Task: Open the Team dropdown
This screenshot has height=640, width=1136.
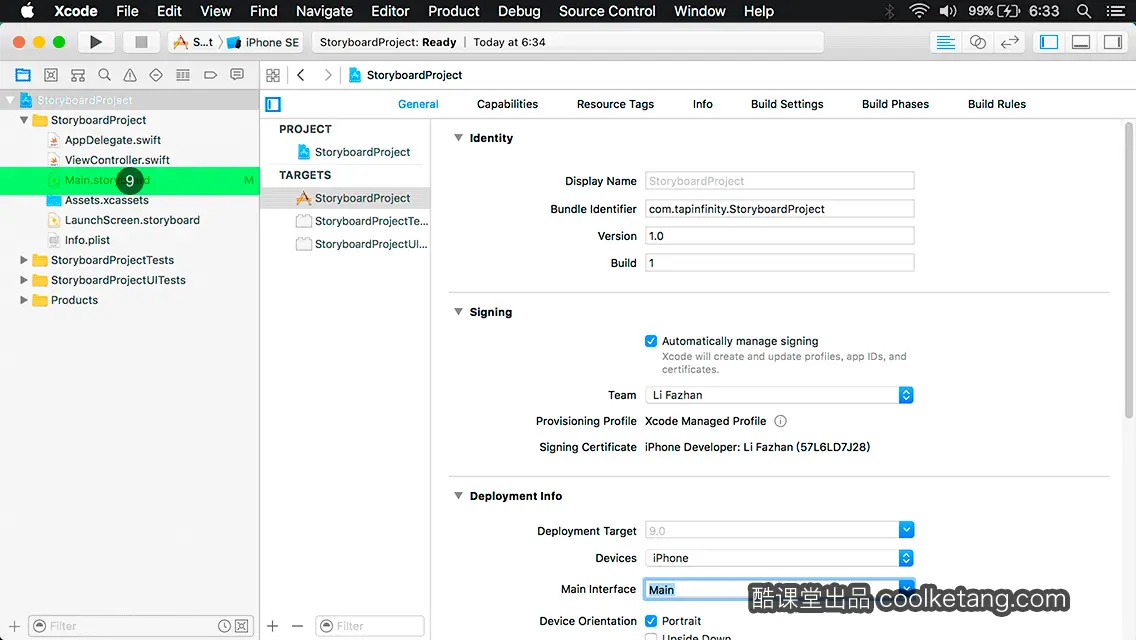Action: coord(779,395)
